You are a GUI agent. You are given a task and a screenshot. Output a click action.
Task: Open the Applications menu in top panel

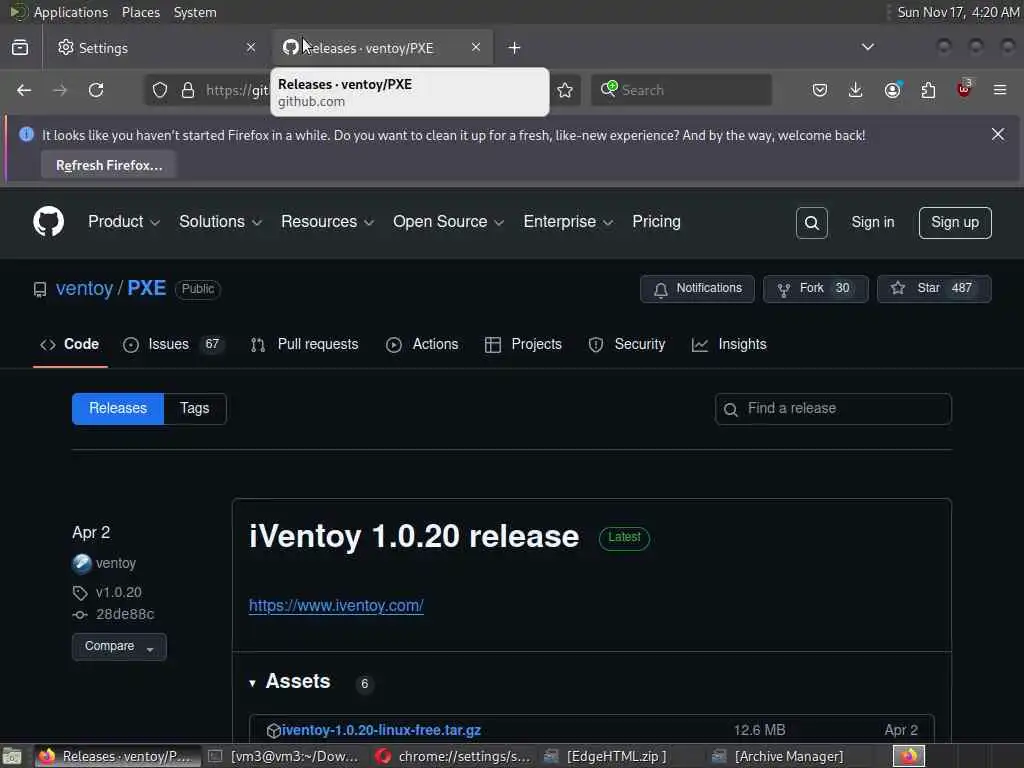(71, 12)
